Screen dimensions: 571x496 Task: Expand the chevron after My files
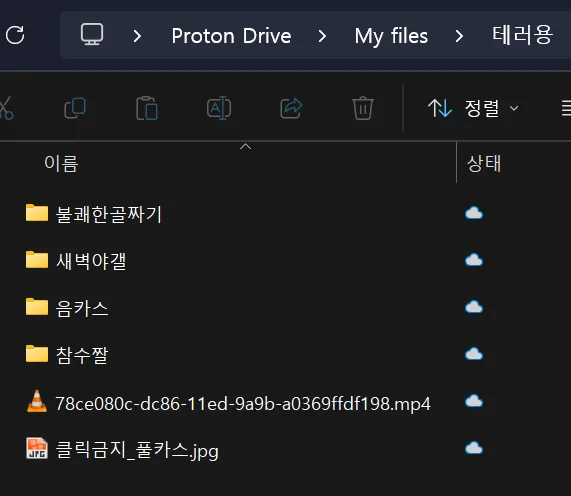tap(459, 36)
